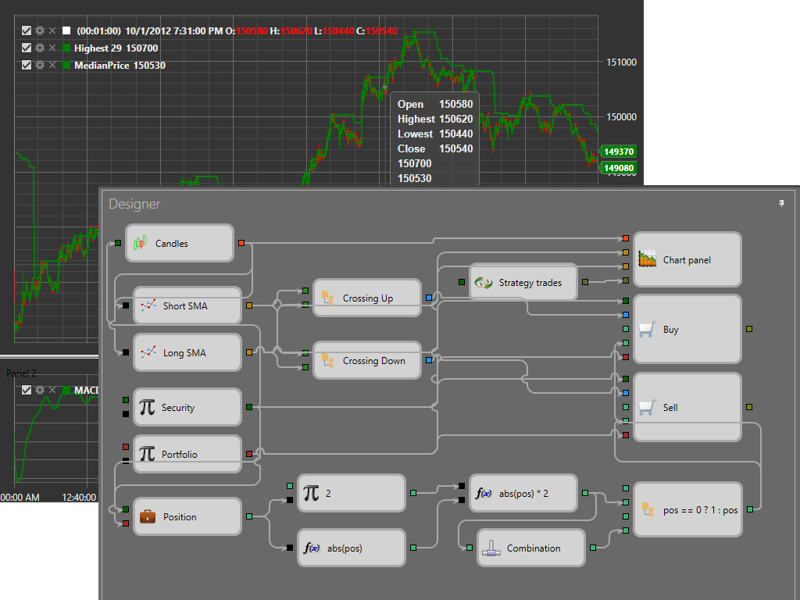Select the Short SMA indicator icon
800x600 pixels.
(148, 306)
